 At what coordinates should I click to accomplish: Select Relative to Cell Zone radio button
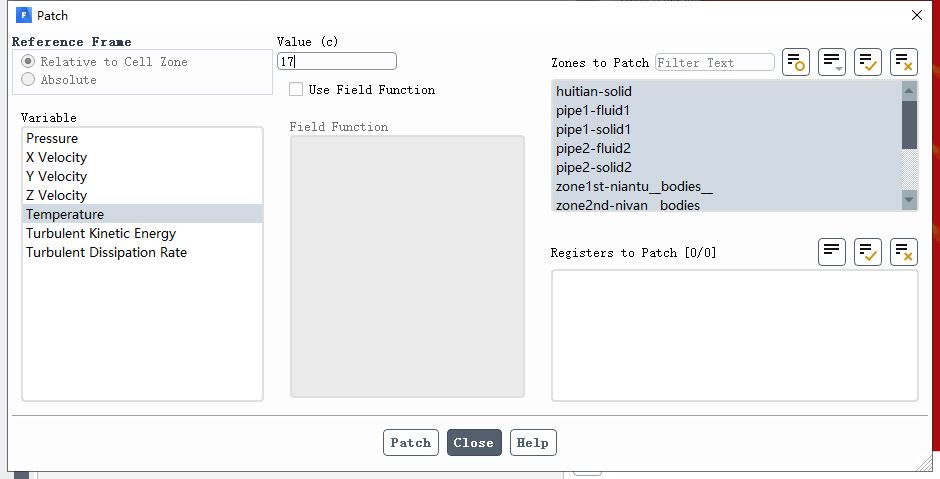coord(28,62)
